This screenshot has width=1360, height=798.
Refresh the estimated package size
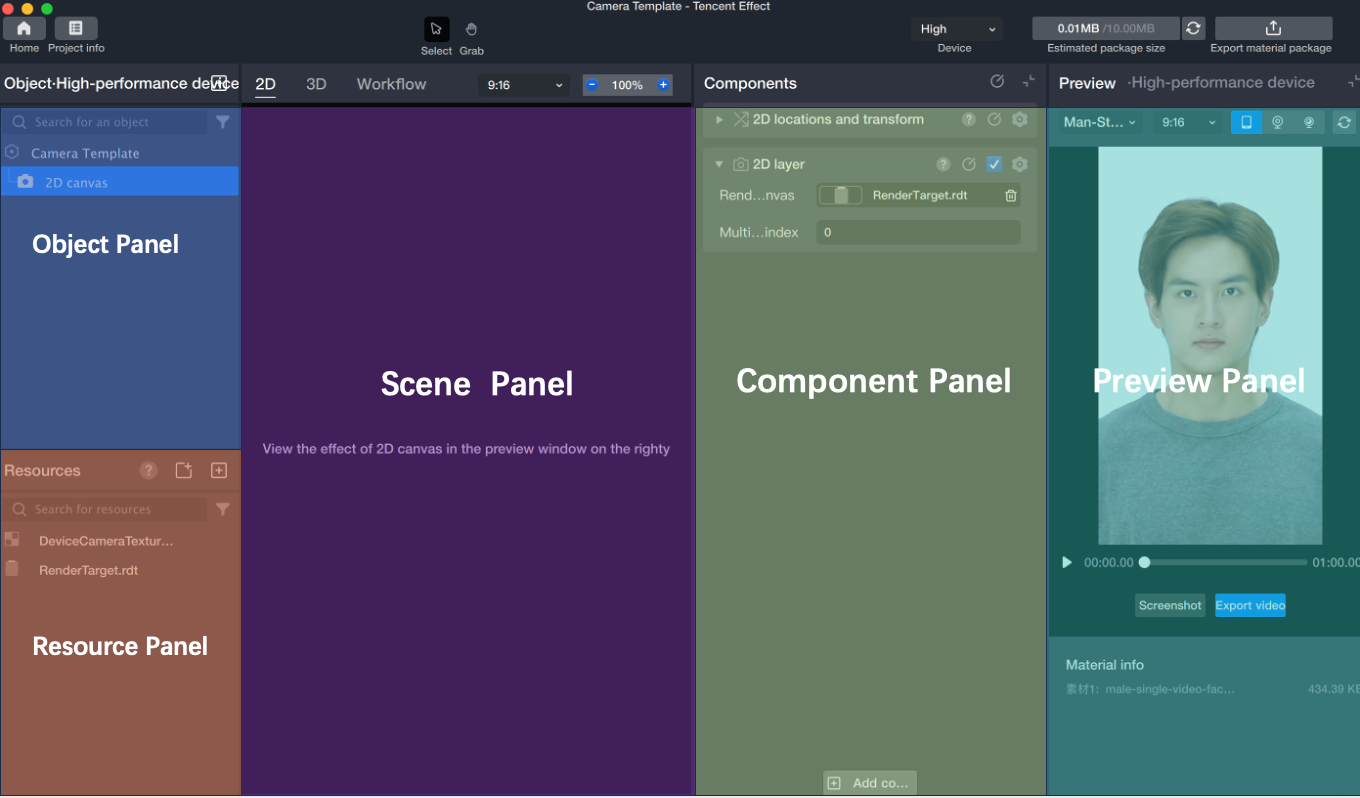point(1193,28)
